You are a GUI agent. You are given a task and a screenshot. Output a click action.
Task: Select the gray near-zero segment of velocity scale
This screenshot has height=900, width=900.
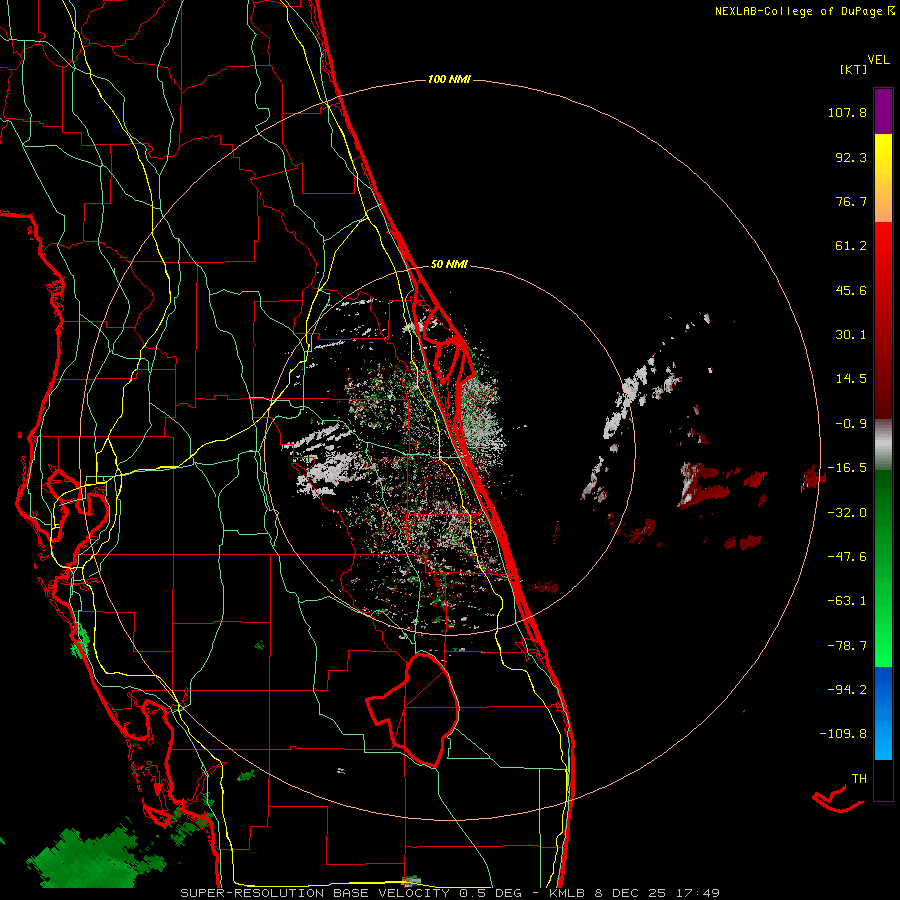point(883,445)
